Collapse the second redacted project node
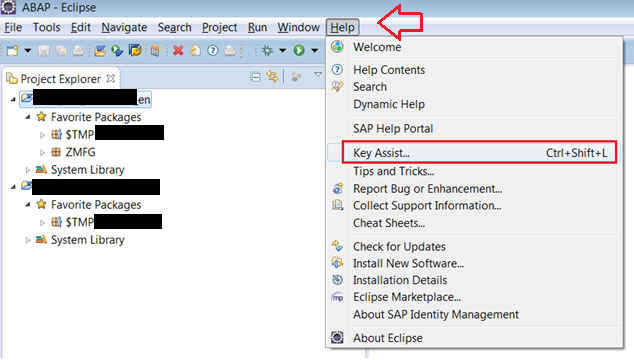Screen dimensions: 634x360 (13, 187)
